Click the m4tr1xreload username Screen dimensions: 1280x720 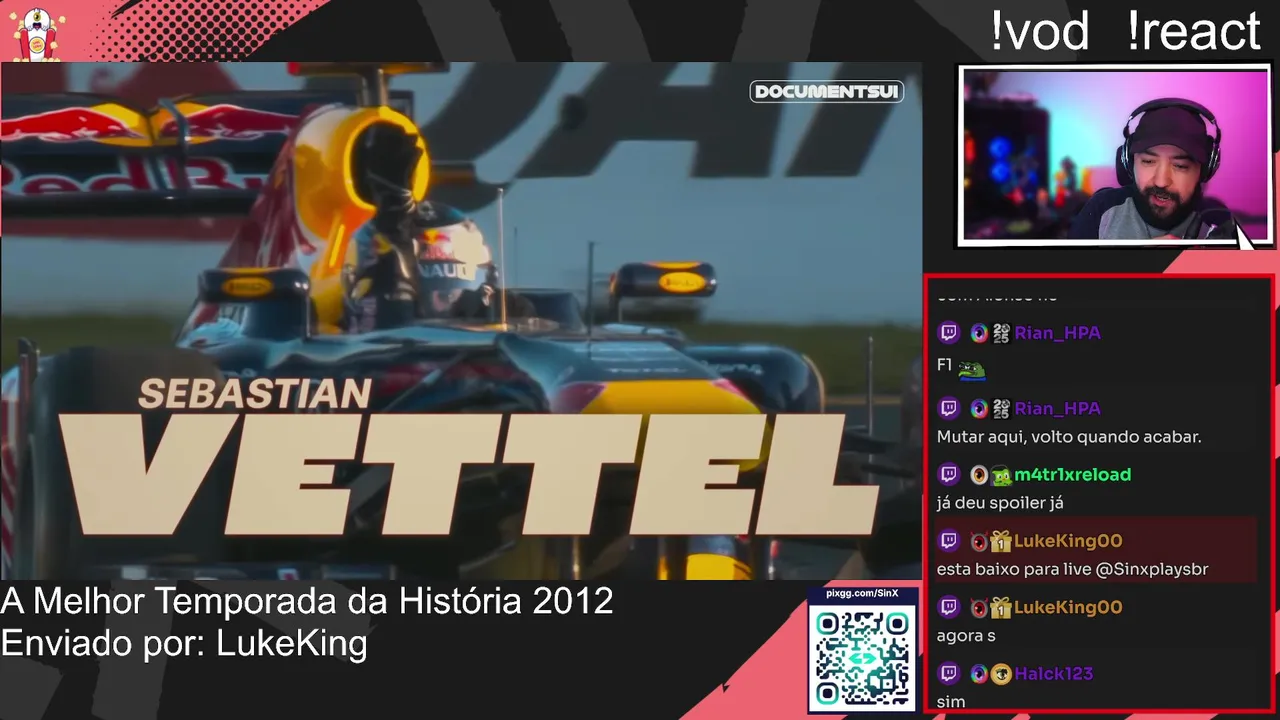pos(1072,475)
